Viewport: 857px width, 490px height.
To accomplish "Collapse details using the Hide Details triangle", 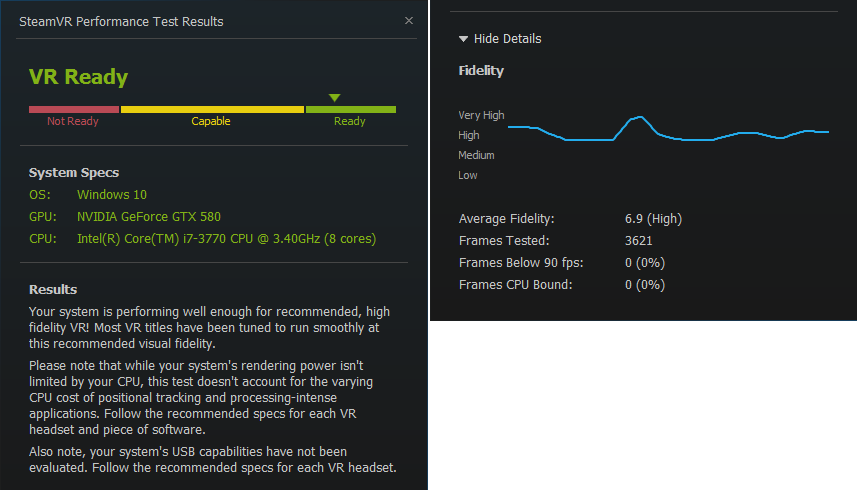I will point(463,39).
